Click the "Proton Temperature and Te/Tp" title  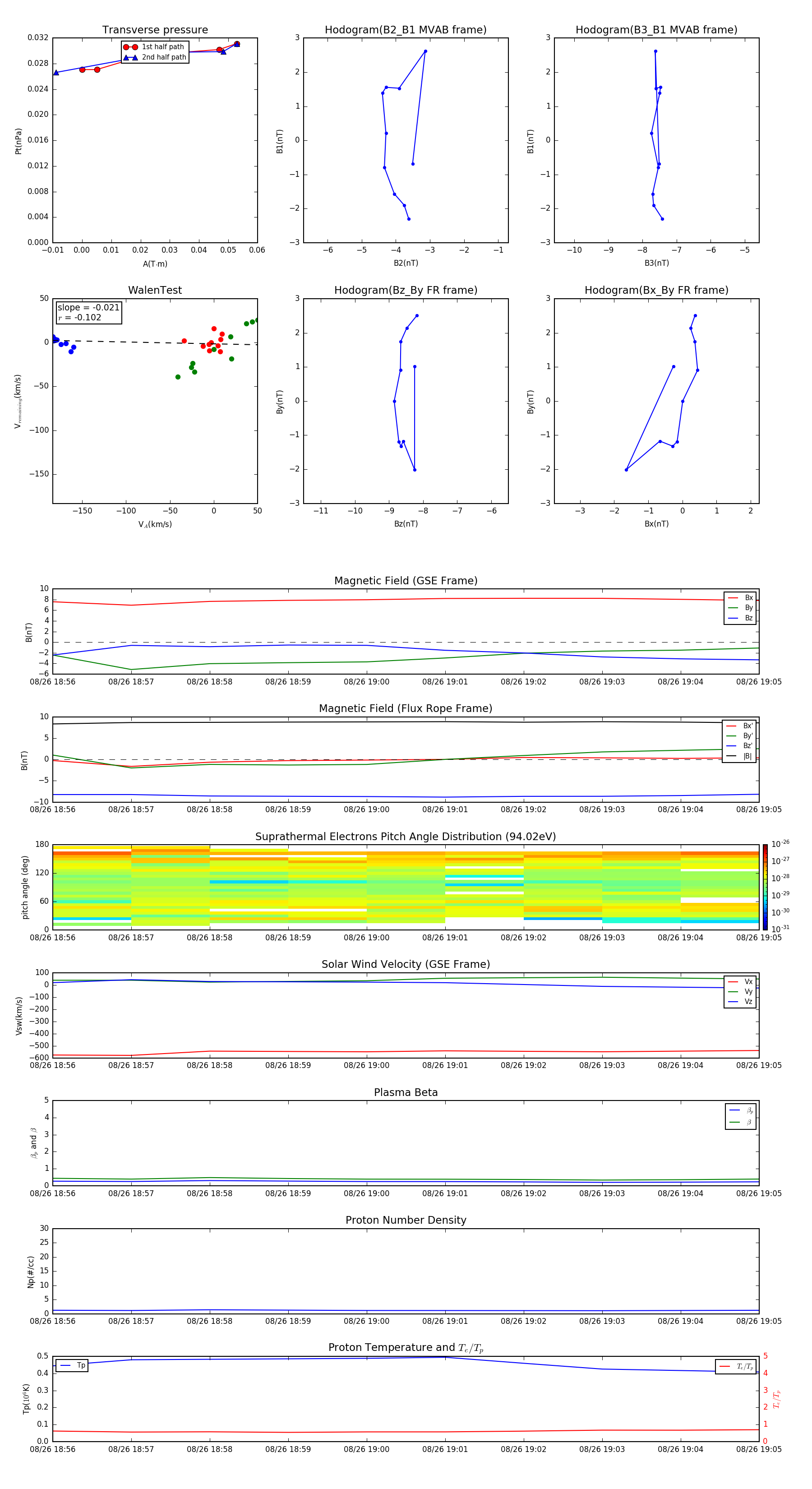[x=406, y=1348]
